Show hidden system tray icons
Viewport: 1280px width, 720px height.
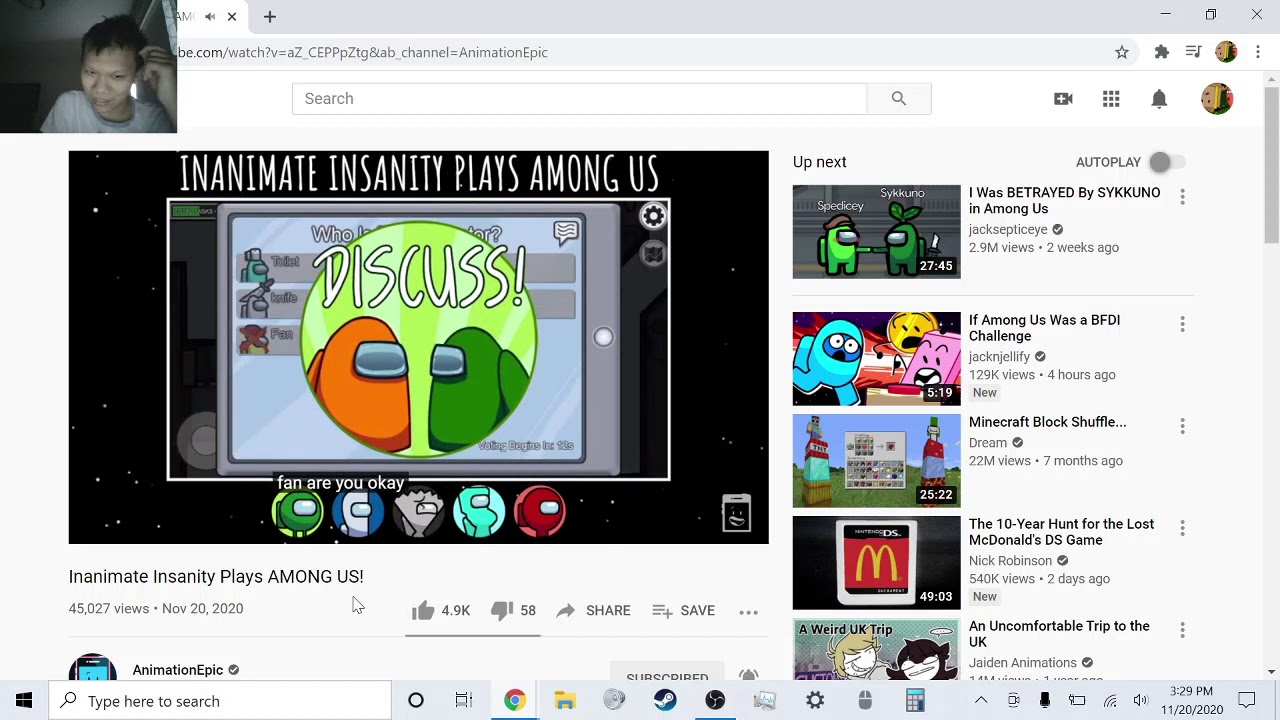[981, 701]
